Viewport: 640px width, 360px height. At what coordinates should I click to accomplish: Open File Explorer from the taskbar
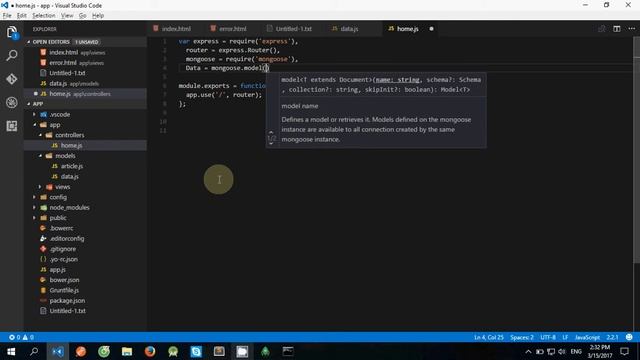coord(127,351)
